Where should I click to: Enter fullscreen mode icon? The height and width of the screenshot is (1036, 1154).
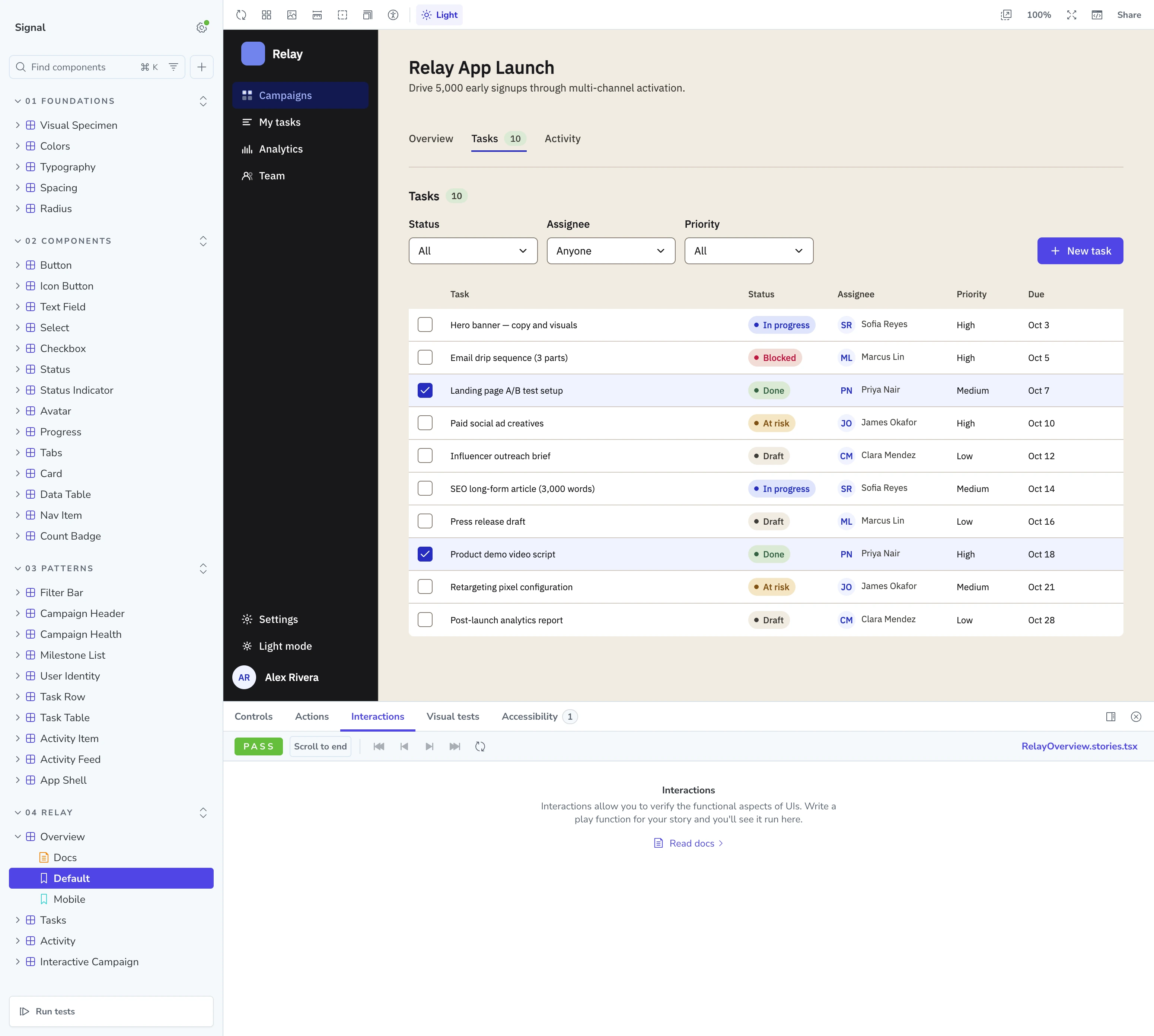[1071, 15]
